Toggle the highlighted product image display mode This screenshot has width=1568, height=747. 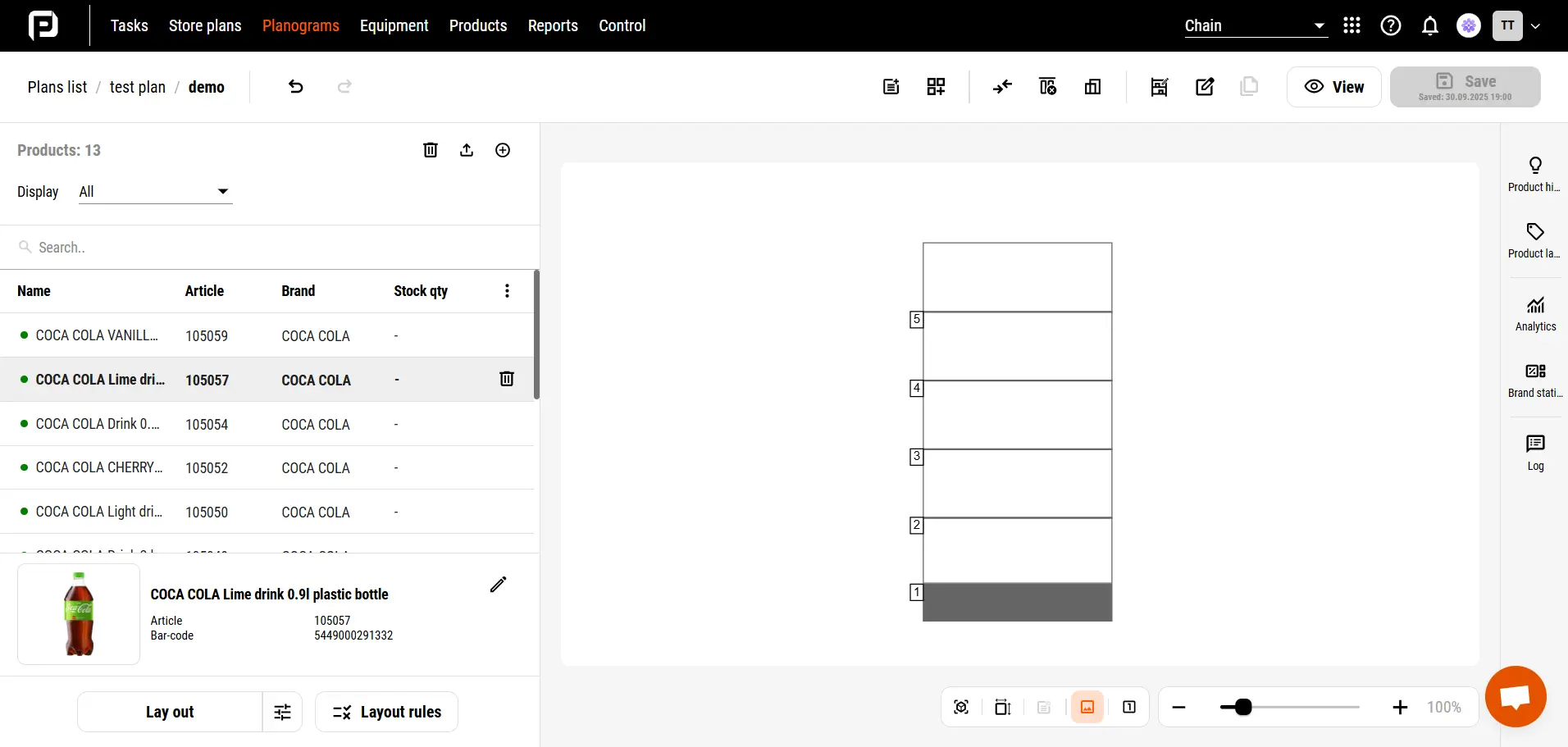1087,707
